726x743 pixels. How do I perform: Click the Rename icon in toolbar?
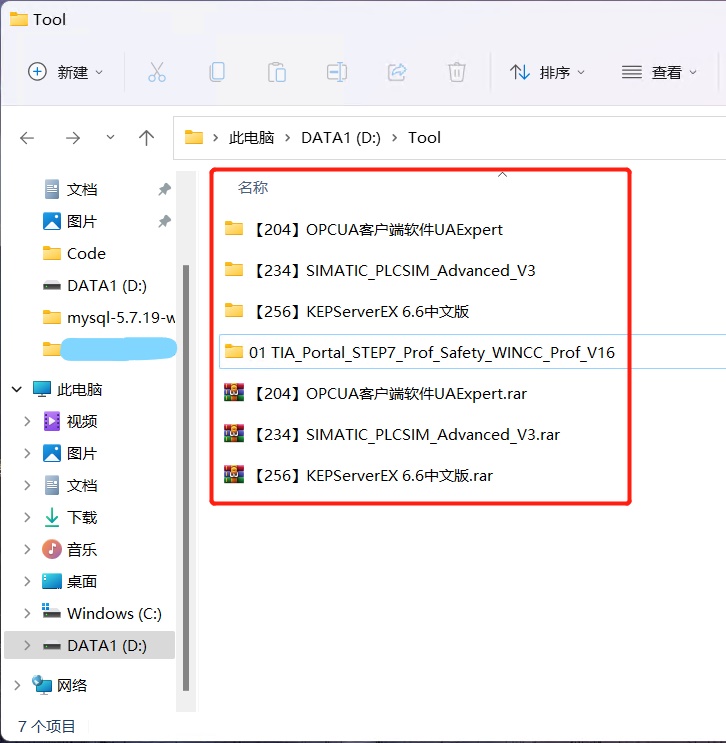click(x=337, y=72)
